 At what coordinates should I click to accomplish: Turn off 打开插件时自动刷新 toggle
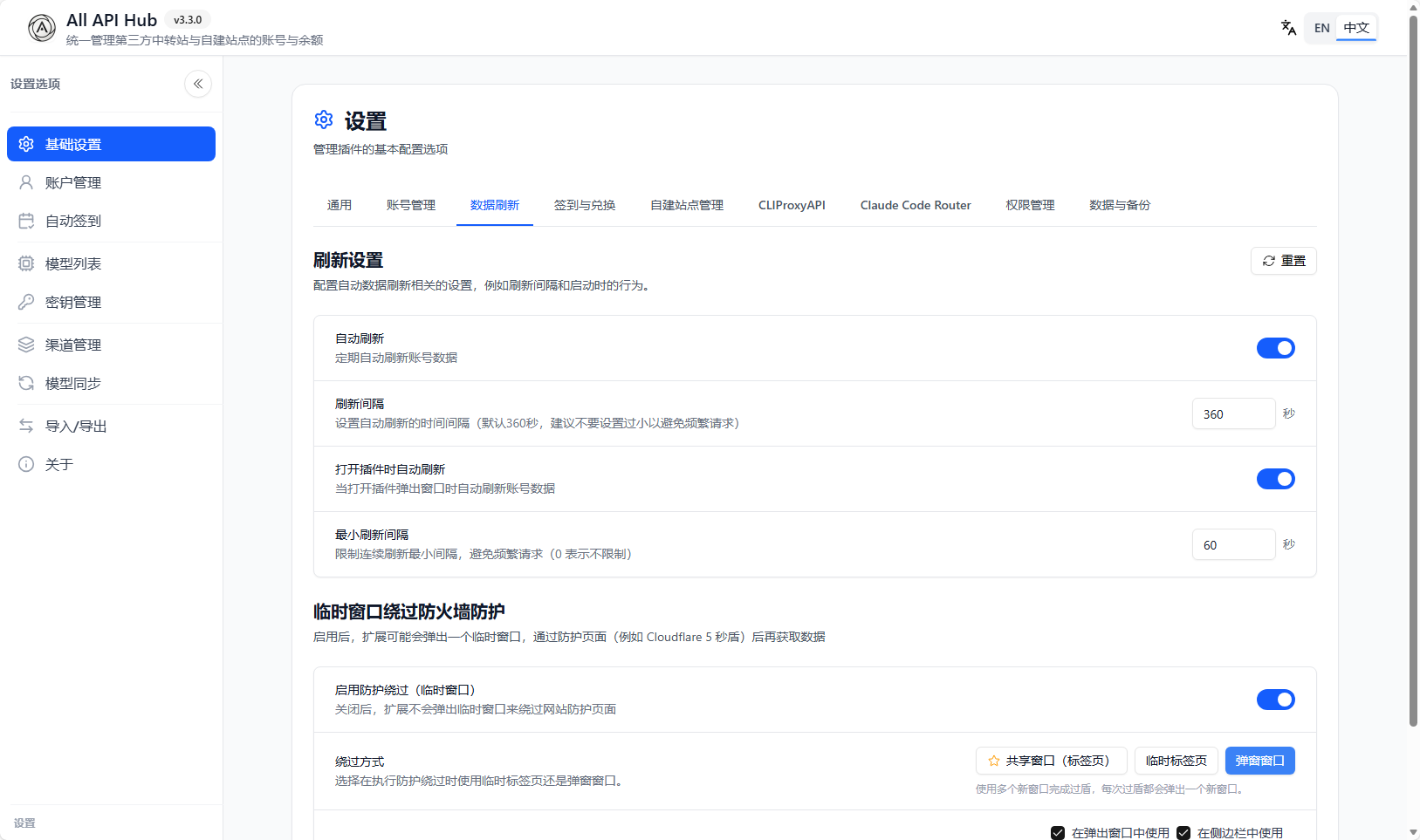[1275, 479]
